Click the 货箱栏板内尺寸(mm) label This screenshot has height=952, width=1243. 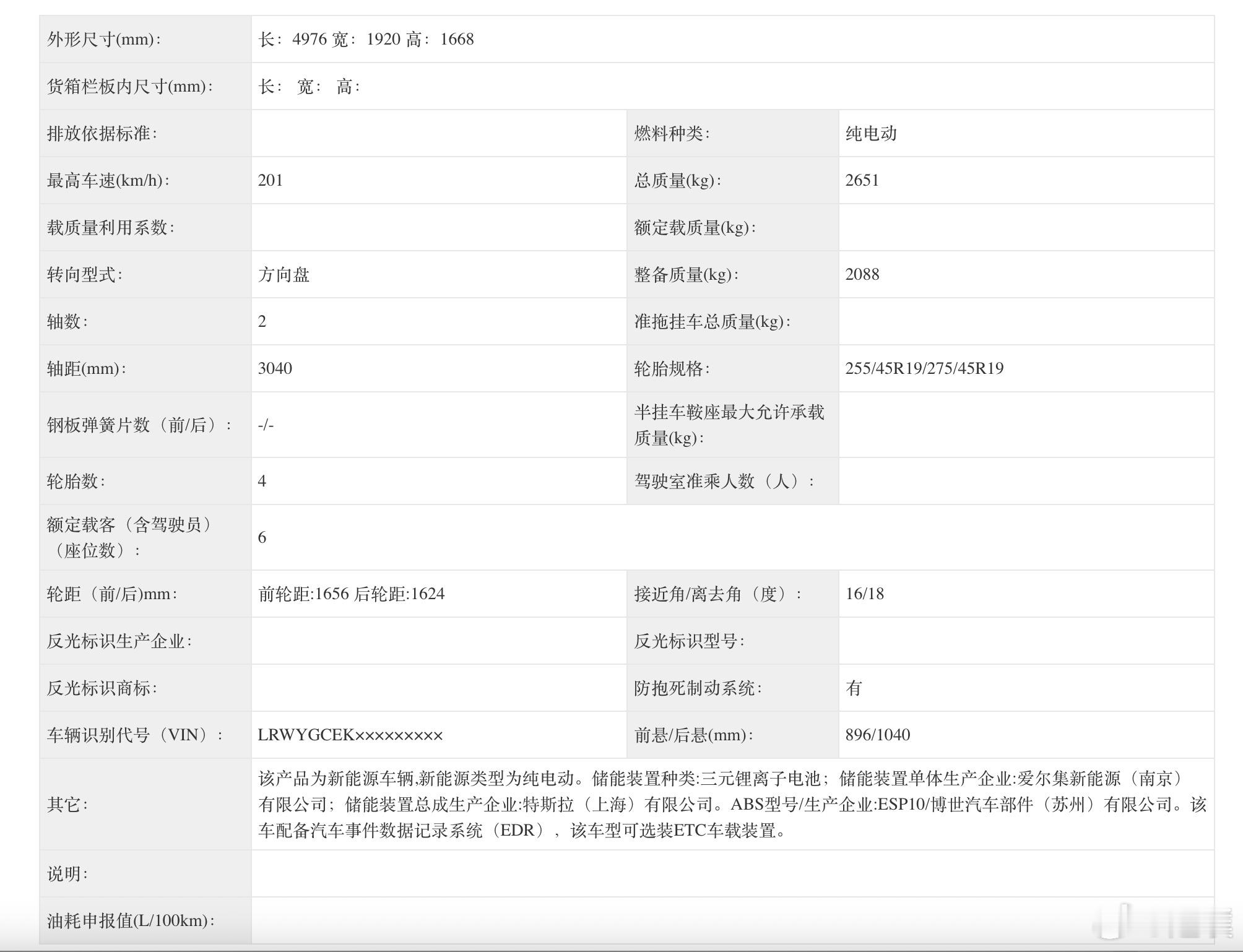pos(130,87)
